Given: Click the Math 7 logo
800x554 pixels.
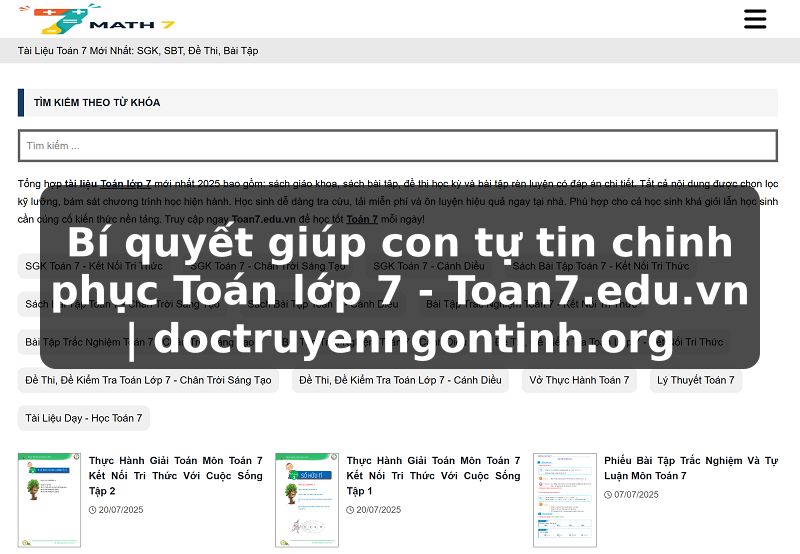Looking at the screenshot, I should 97,19.
